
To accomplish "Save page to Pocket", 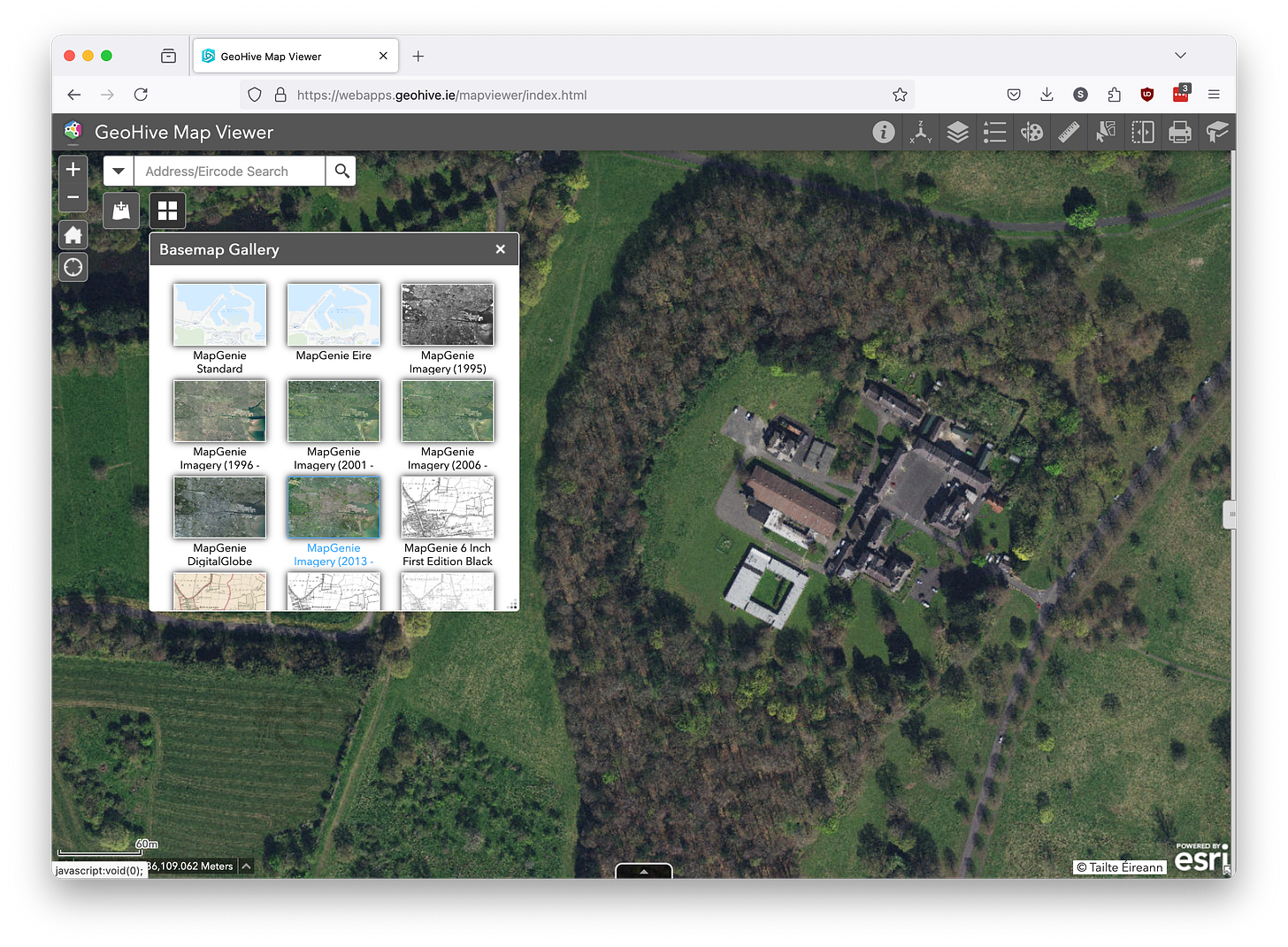I will (x=1014, y=95).
